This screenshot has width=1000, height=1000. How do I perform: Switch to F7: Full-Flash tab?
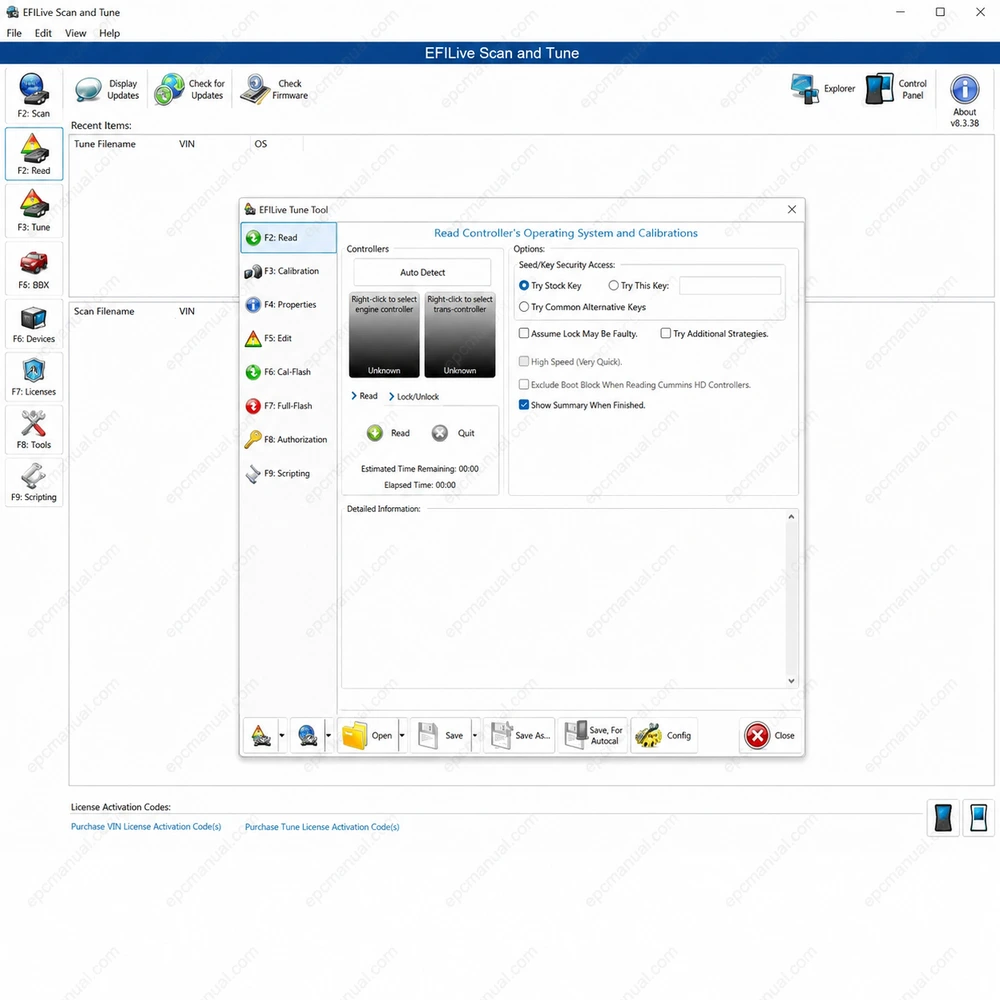click(x=288, y=406)
